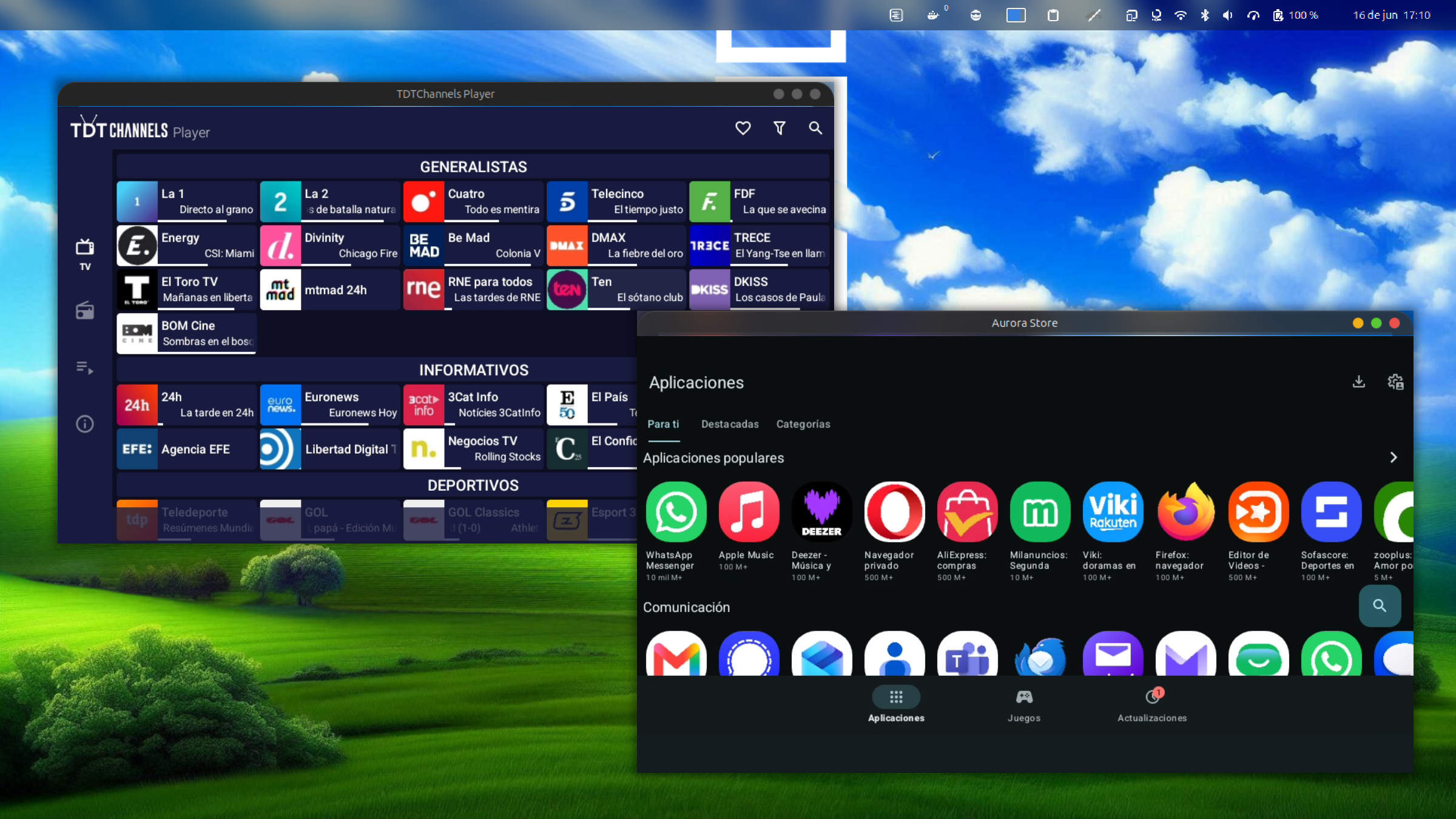Open the info icon in sidebar

click(x=85, y=423)
